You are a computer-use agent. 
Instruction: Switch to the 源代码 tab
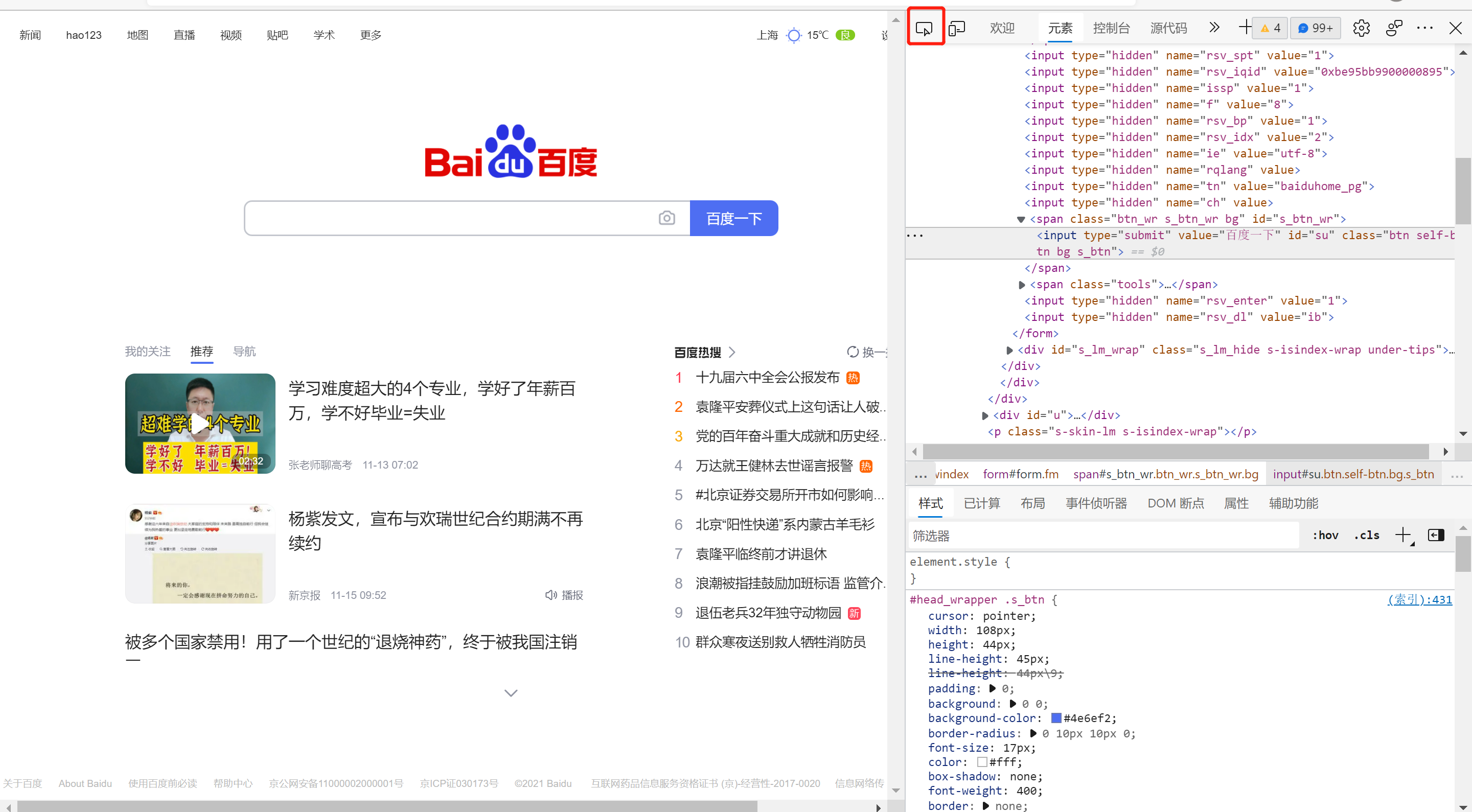point(1168,28)
